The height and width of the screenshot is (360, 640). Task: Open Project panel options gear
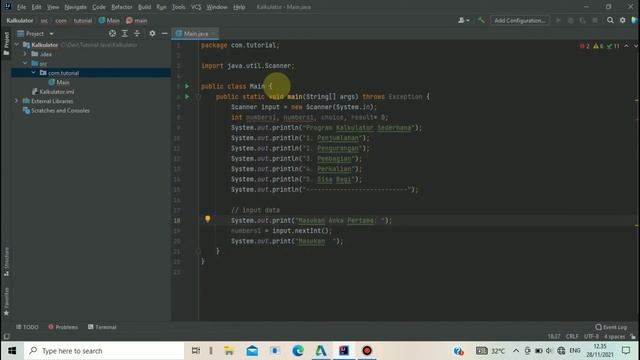pyautogui.click(x=152, y=33)
